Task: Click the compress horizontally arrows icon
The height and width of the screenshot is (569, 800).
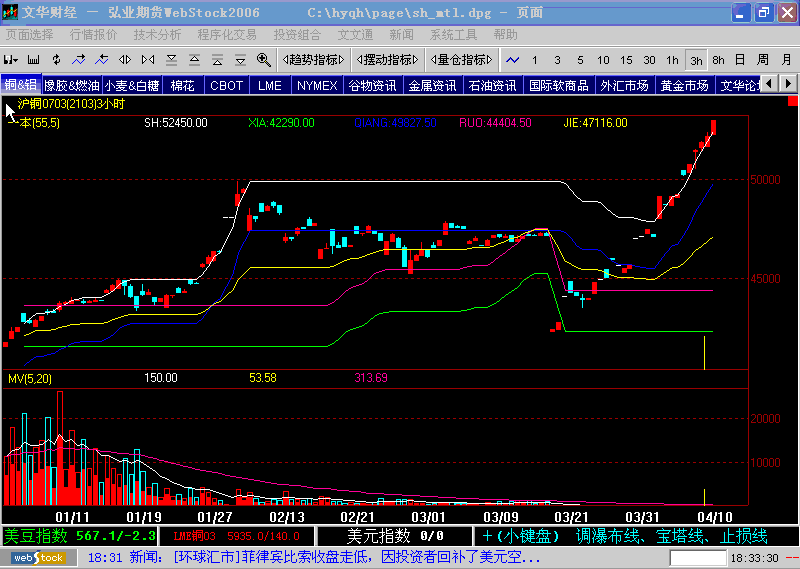Action: [148, 60]
